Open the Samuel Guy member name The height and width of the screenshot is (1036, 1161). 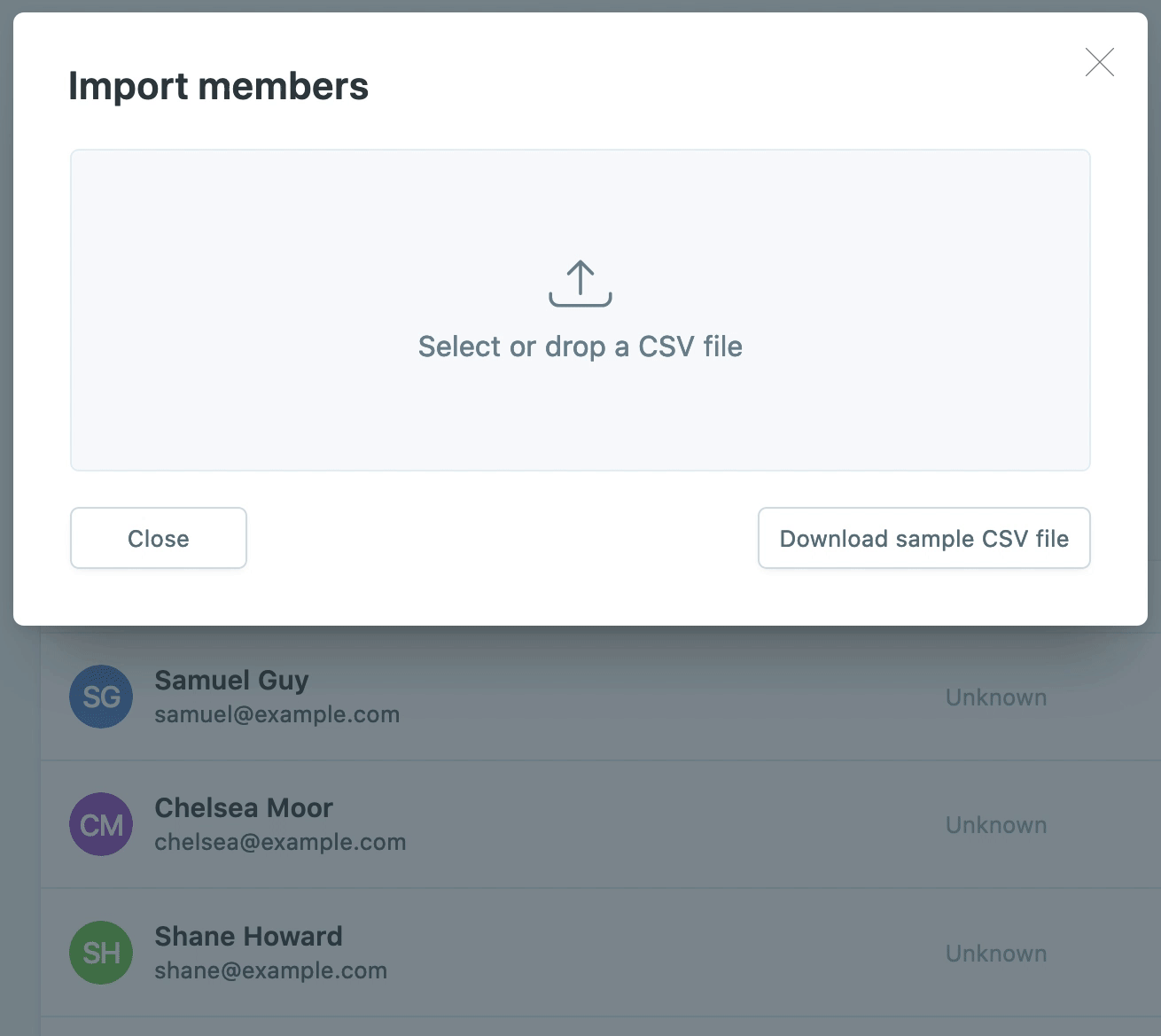coord(231,680)
